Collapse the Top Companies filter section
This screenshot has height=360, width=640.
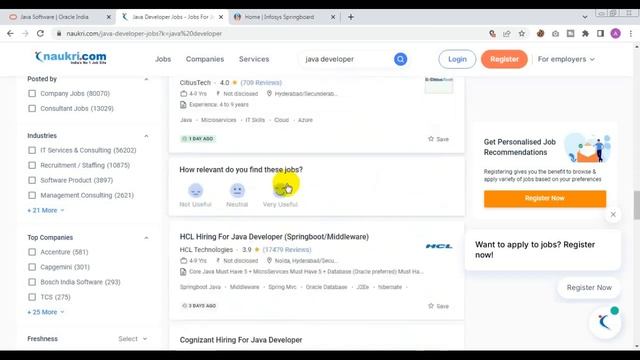(146, 238)
